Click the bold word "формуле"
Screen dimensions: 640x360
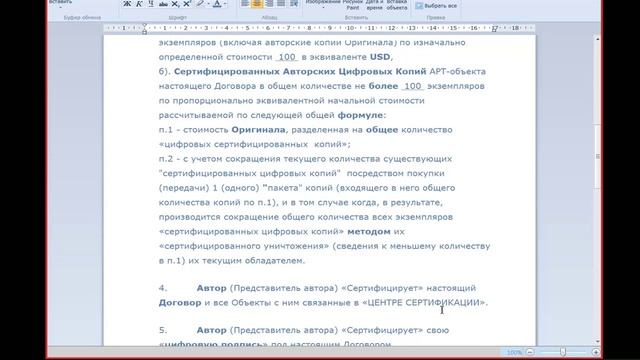pos(360,115)
